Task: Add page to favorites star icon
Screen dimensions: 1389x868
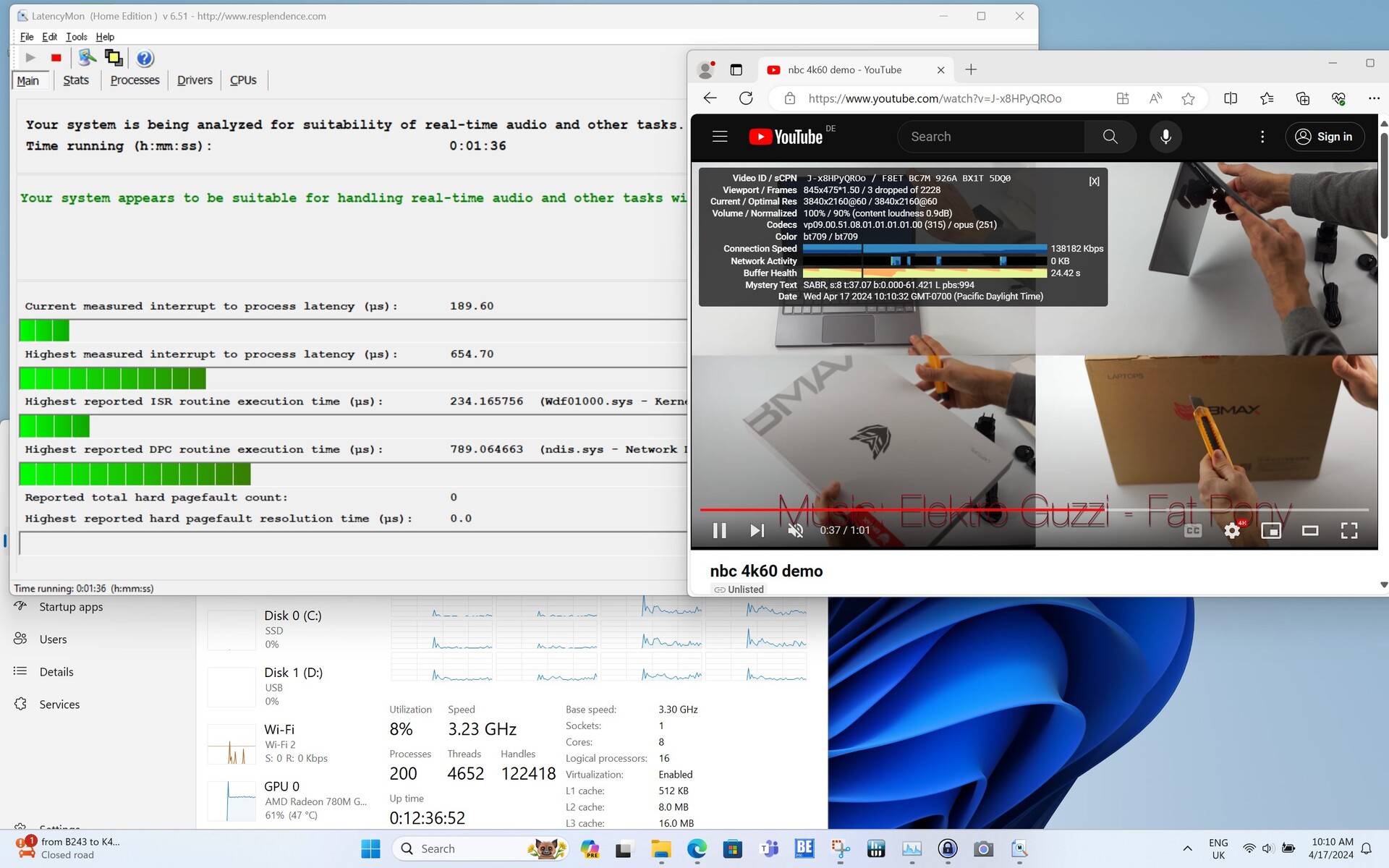Action: coord(1188,98)
